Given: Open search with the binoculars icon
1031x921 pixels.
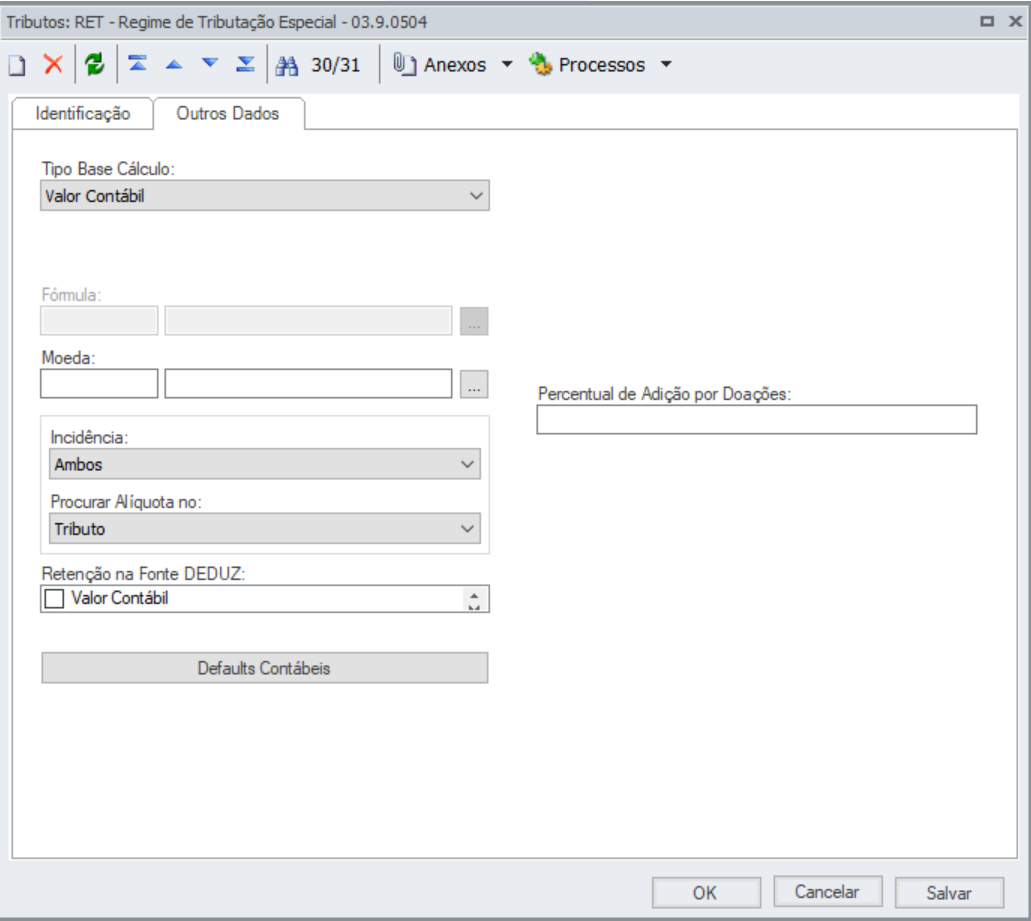Looking at the screenshot, I should pos(287,65).
